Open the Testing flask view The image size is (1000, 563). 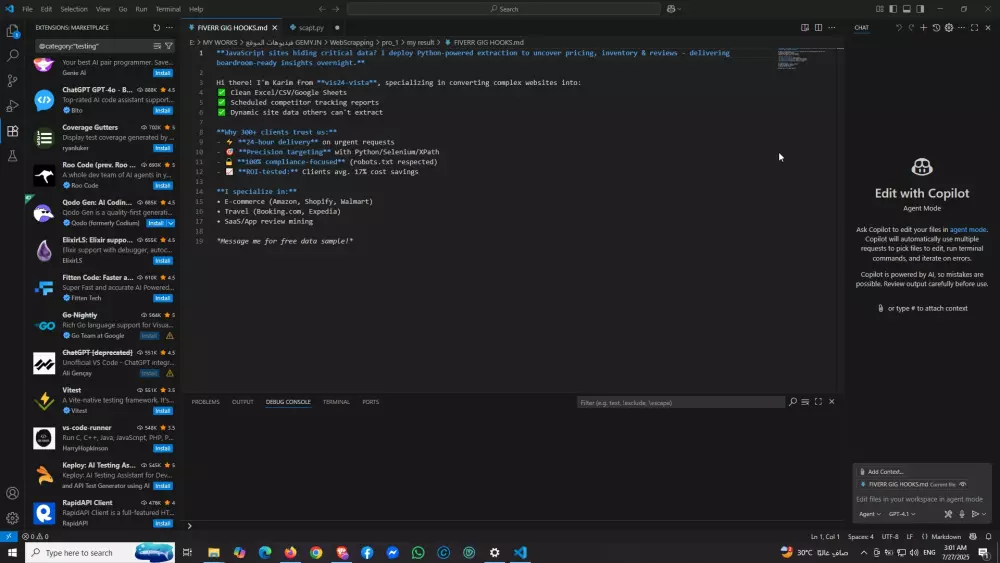tap(12, 156)
